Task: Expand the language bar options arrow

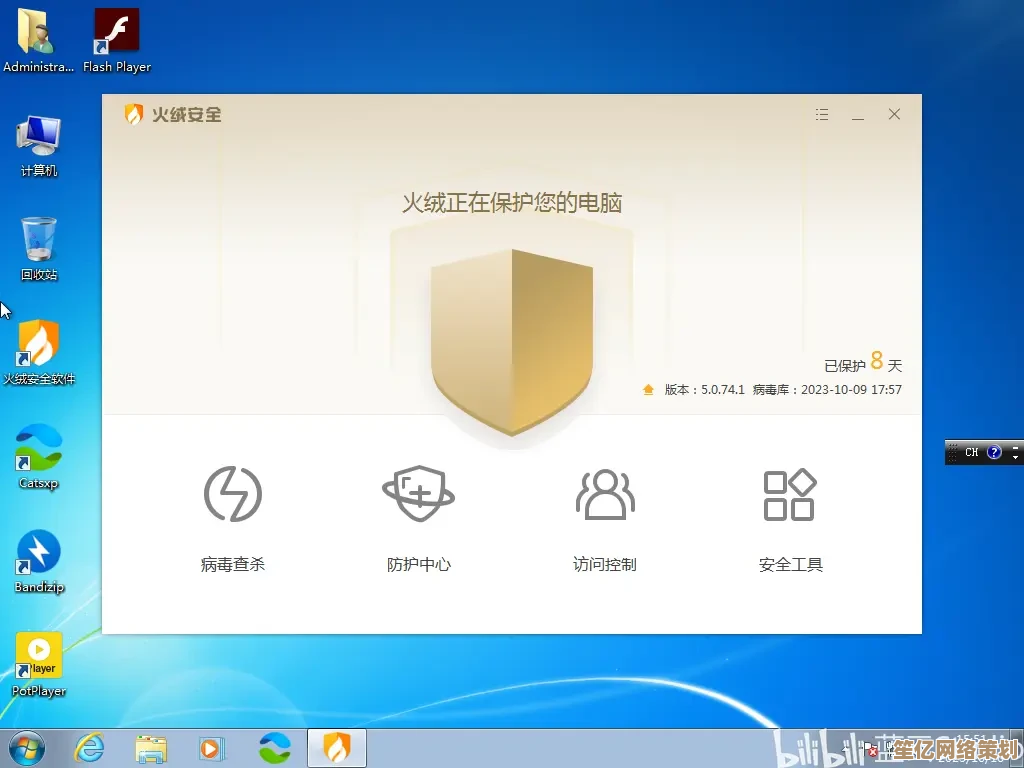Action: click(x=1015, y=457)
